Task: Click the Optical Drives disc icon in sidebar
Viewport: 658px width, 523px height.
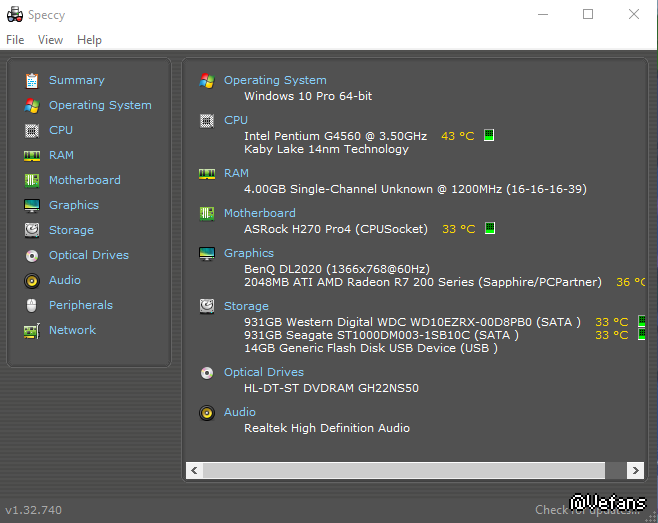Action: coord(31,255)
